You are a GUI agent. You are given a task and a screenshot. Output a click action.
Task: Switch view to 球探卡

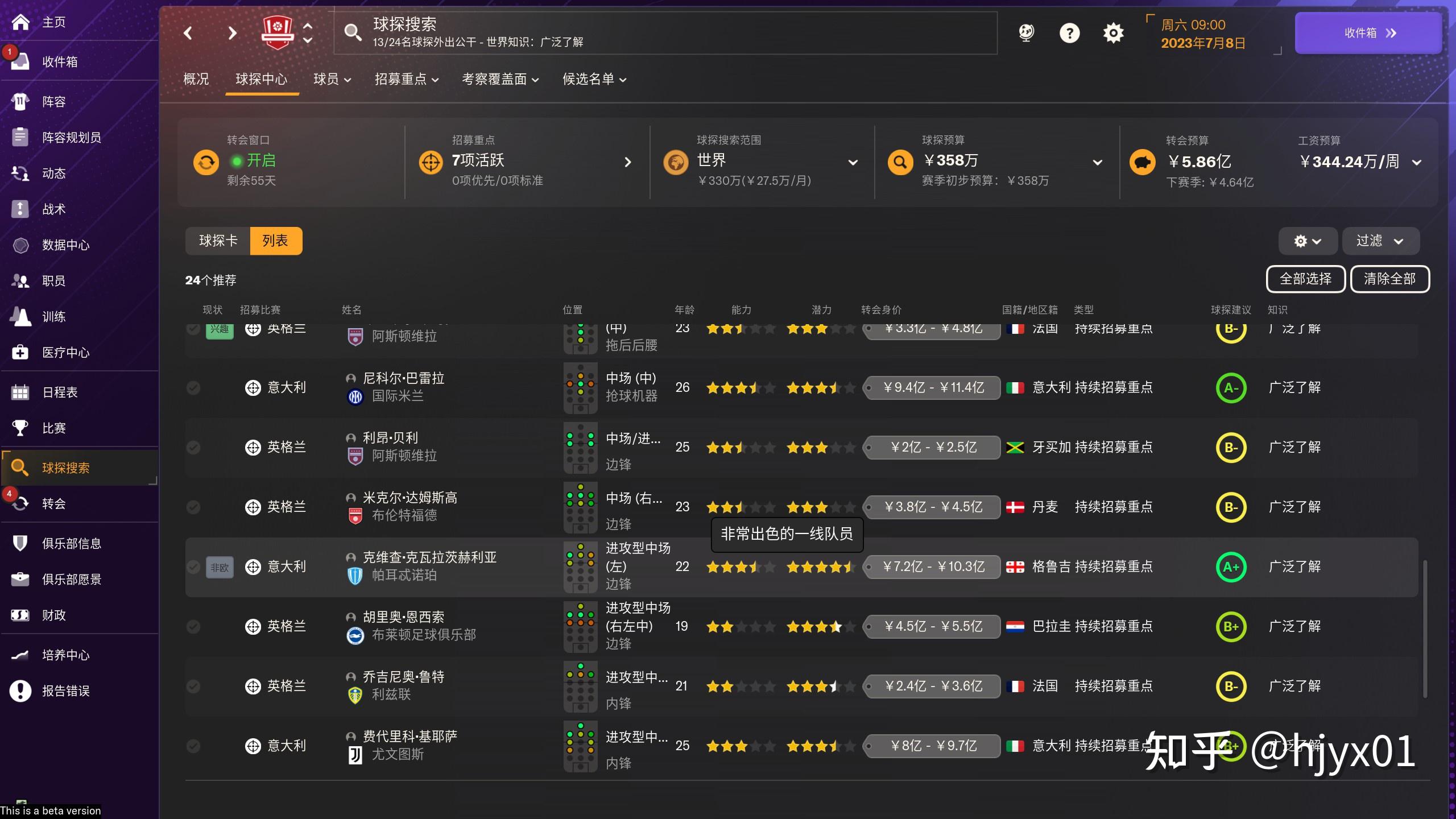click(218, 241)
